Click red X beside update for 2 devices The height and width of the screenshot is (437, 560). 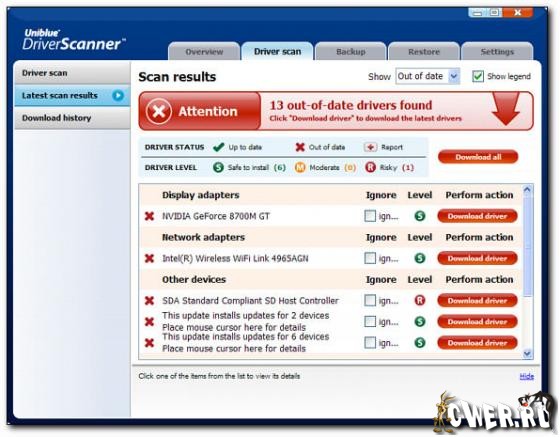[149, 322]
